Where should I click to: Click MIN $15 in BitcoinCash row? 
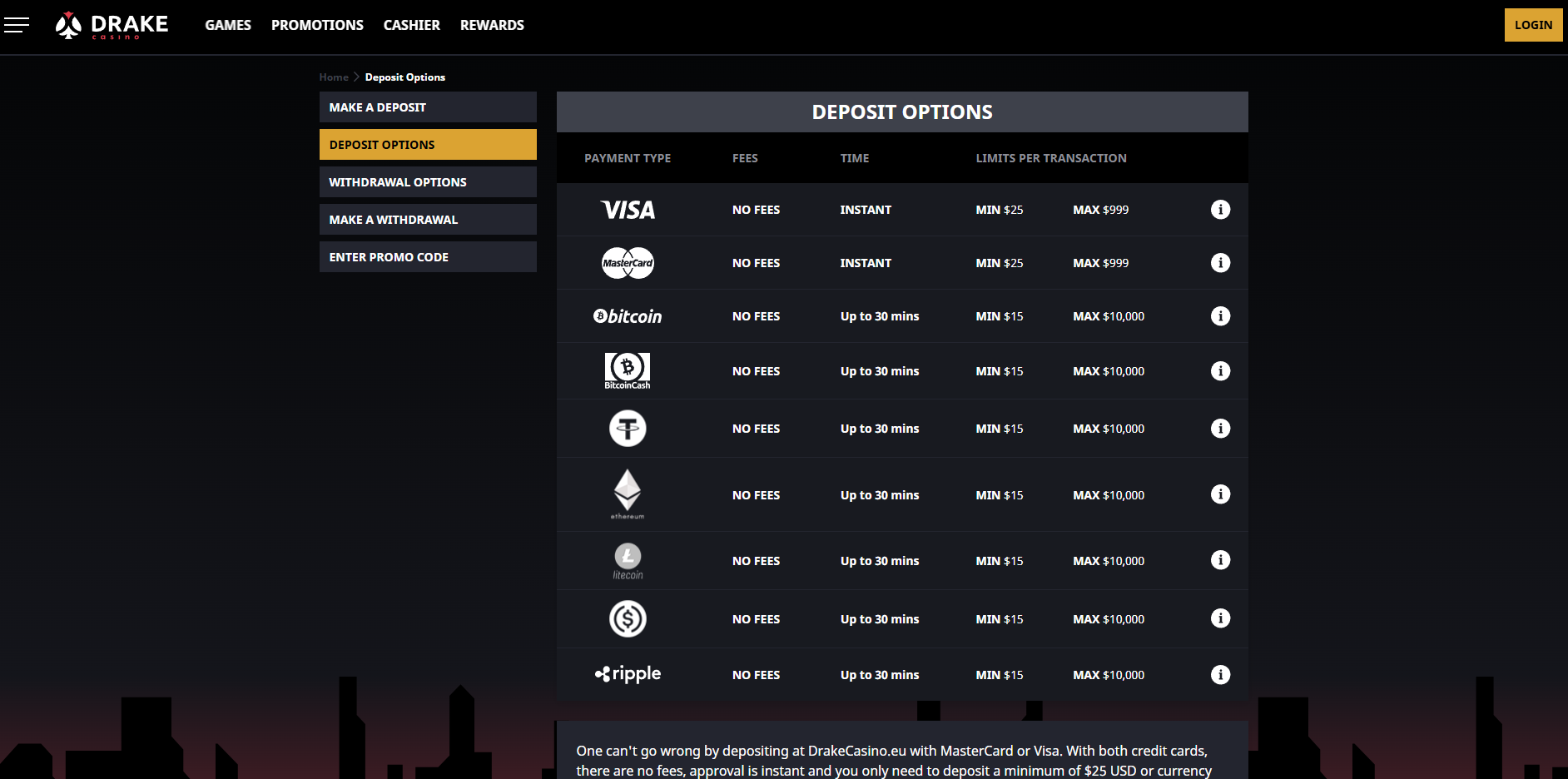[1000, 371]
